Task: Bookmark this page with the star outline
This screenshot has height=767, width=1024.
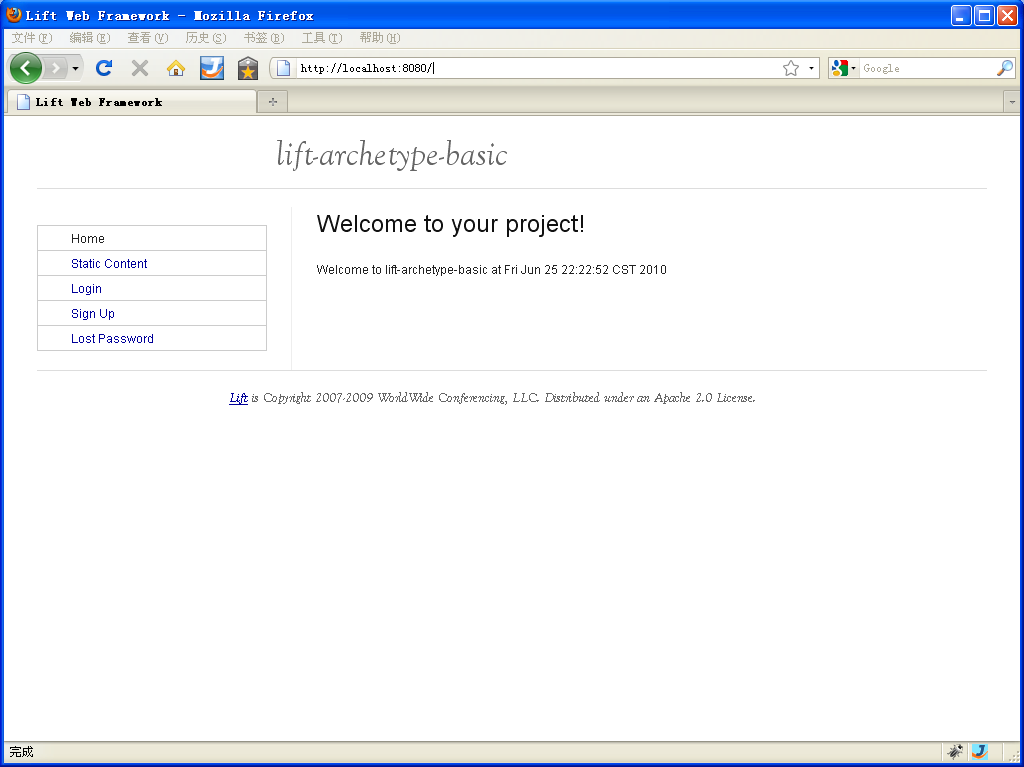Action: (791, 68)
